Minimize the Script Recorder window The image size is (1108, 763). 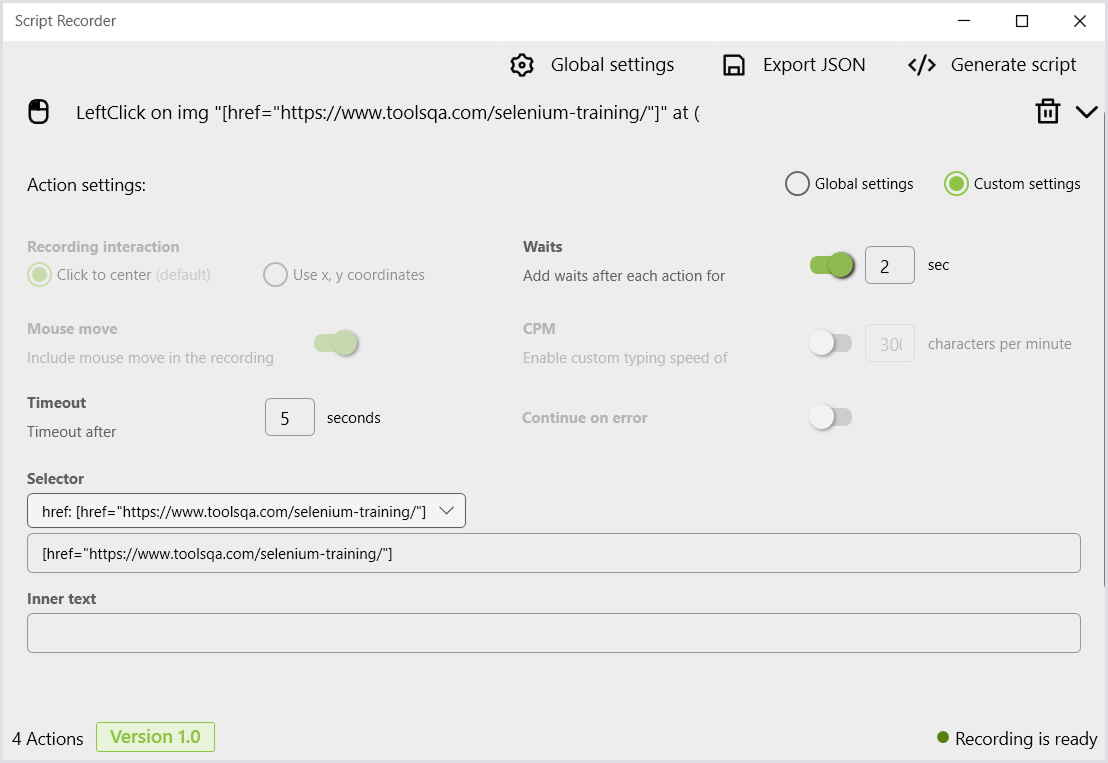point(964,21)
